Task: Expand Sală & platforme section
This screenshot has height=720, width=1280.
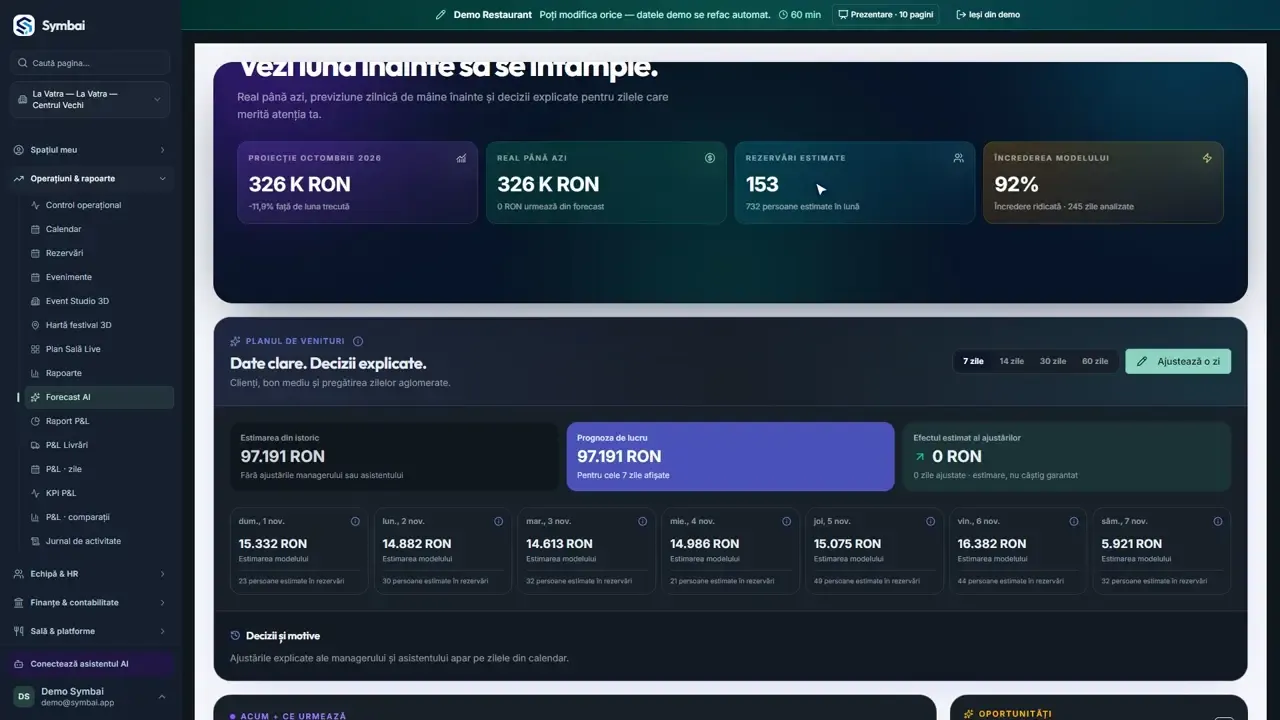Action: pyautogui.click(x=90, y=631)
